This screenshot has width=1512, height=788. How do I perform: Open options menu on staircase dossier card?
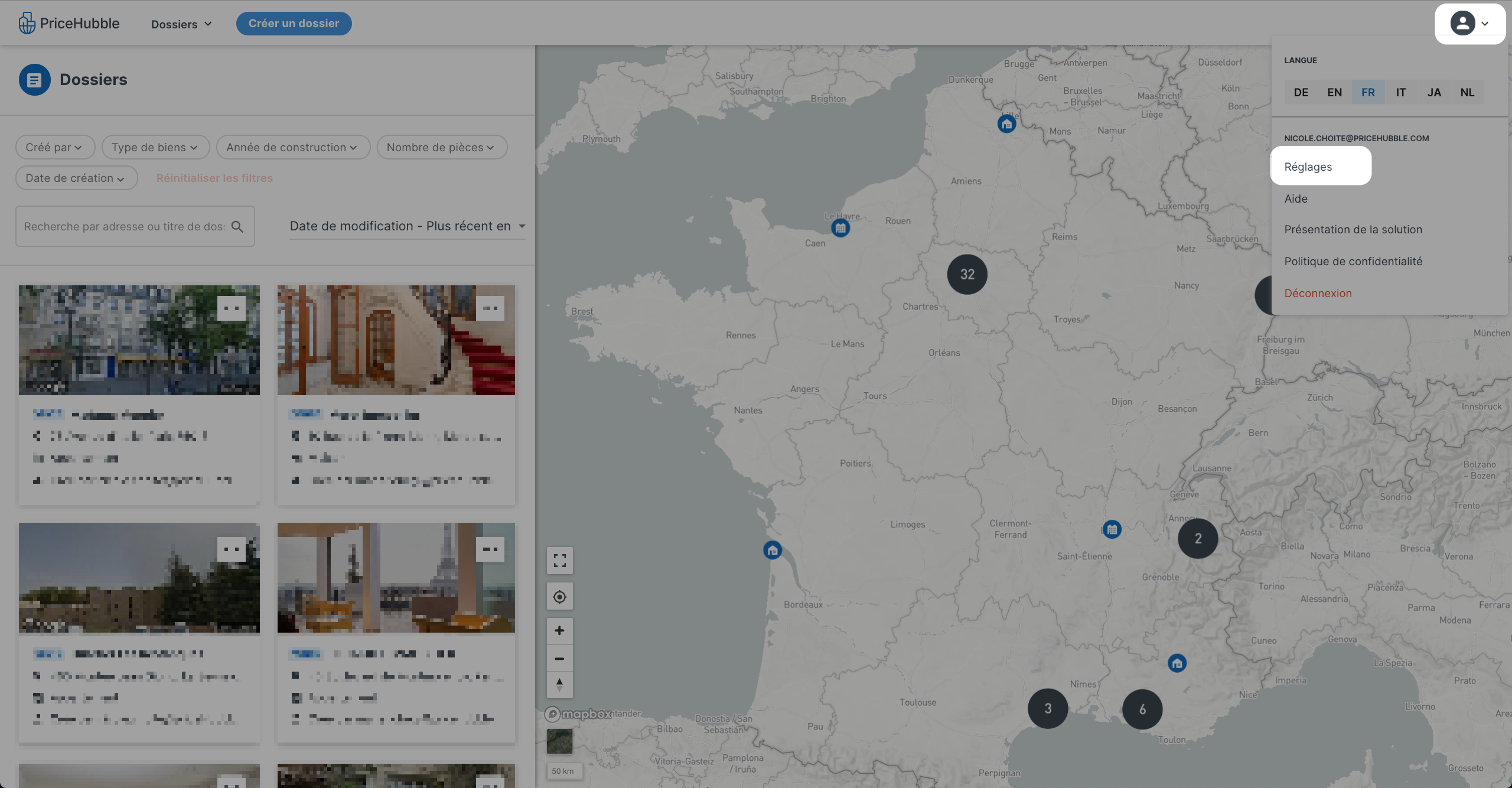pyautogui.click(x=490, y=308)
